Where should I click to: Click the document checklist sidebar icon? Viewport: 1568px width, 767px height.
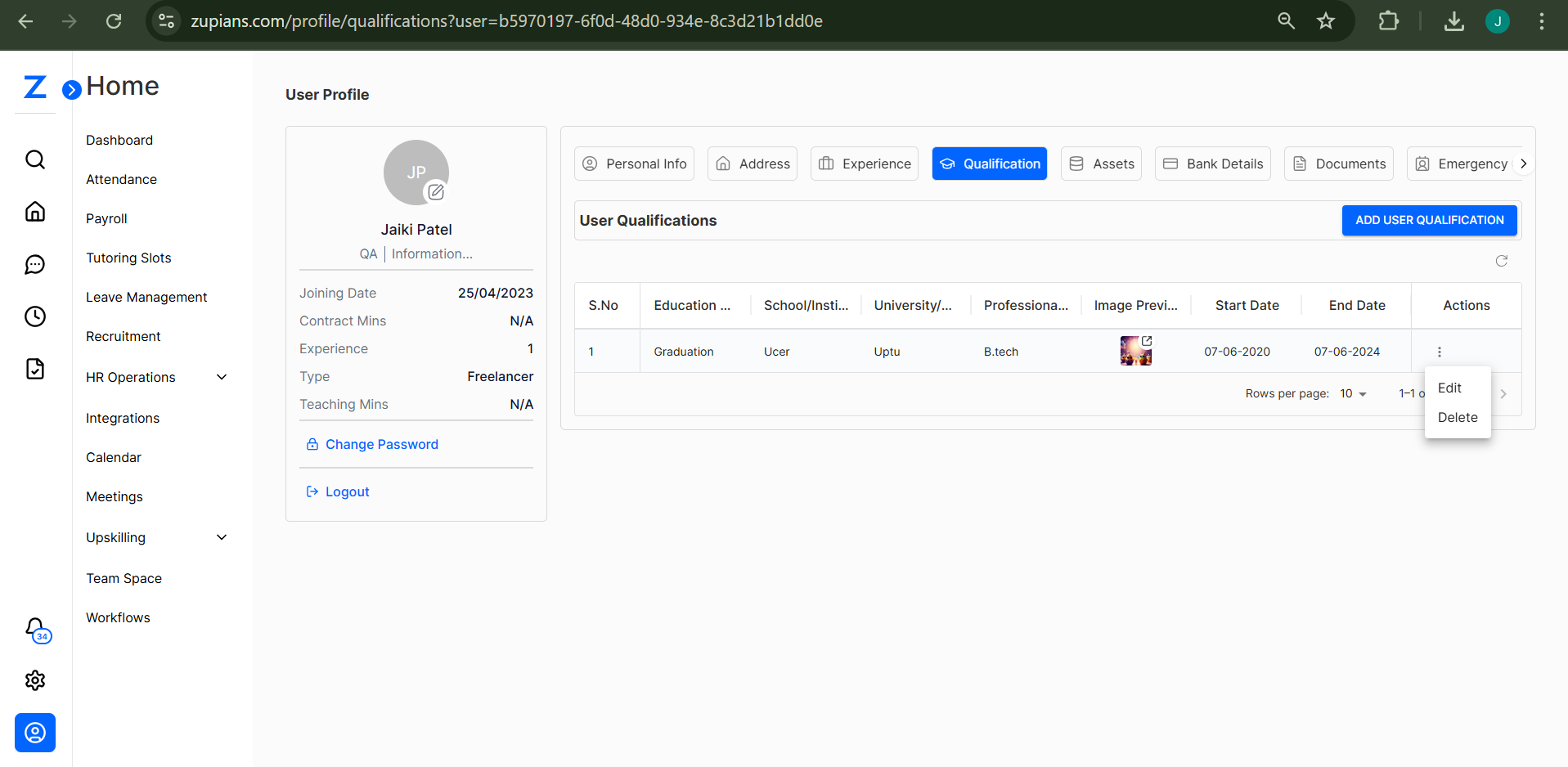[x=35, y=369]
